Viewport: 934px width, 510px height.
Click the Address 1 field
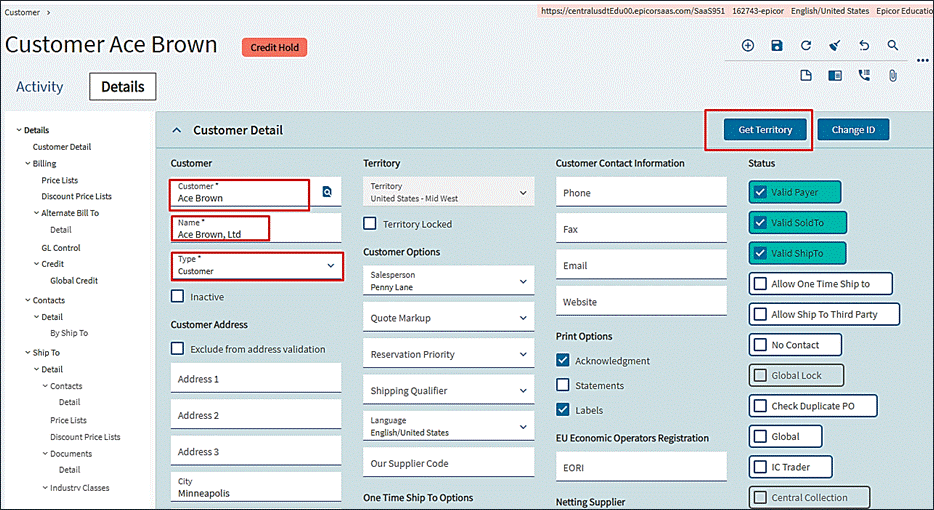coord(256,378)
